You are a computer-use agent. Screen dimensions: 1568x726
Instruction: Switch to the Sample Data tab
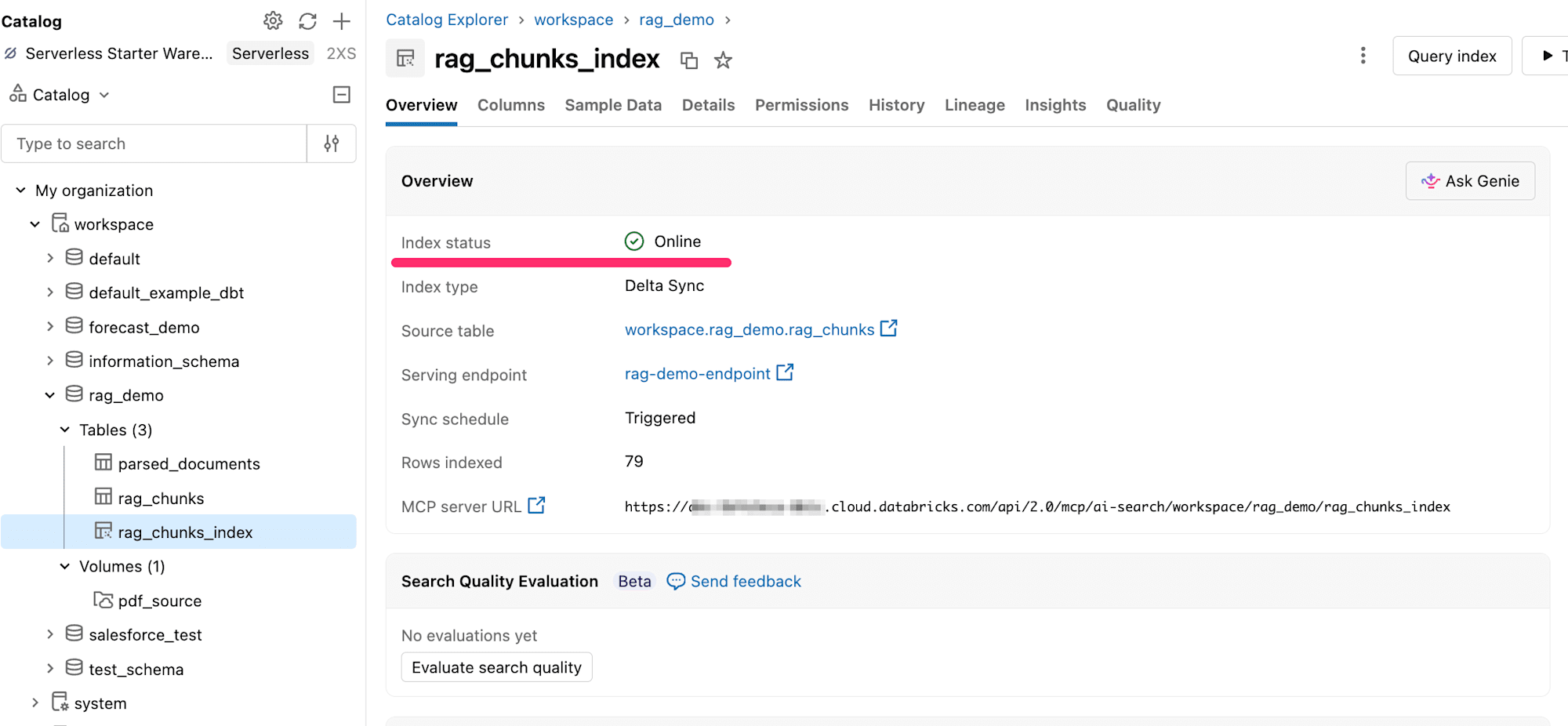click(613, 105)
